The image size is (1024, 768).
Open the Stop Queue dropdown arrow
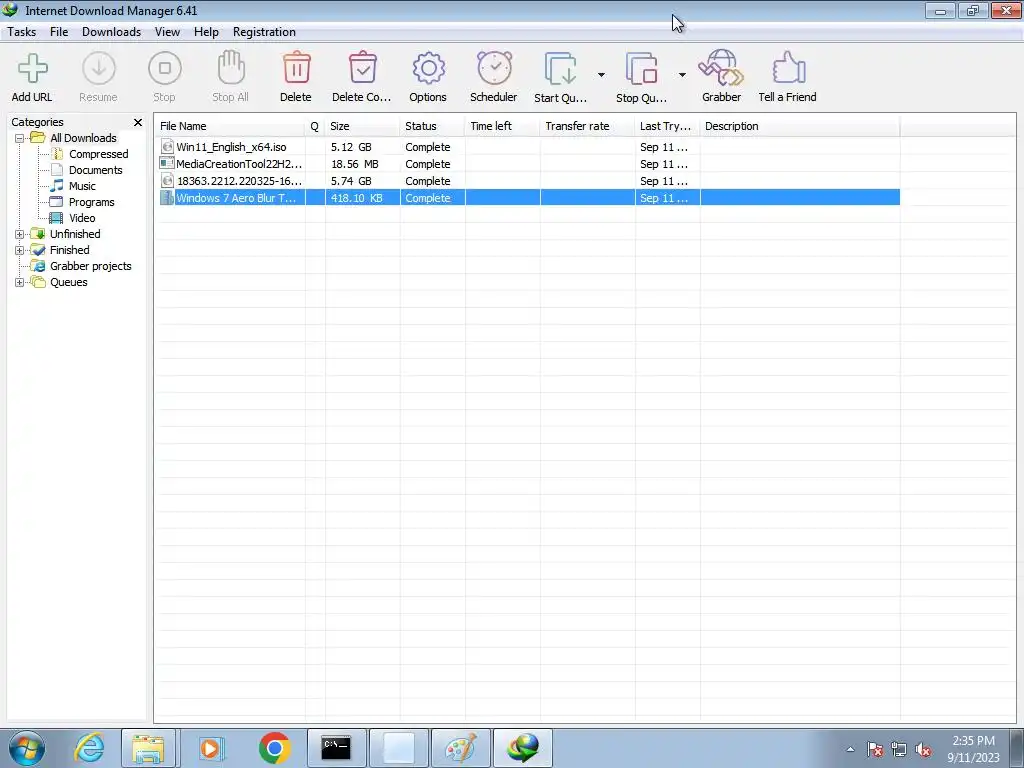click(682, 75)
